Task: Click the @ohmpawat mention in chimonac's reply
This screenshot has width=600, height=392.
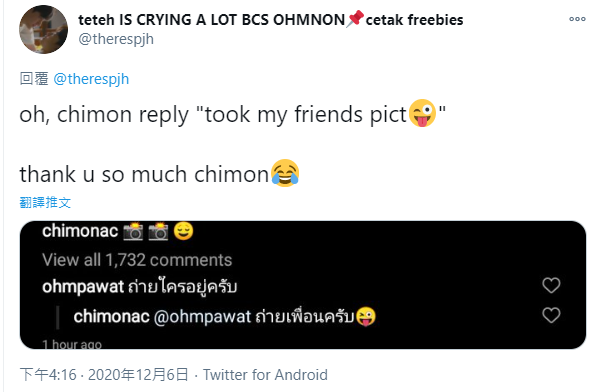Action: (202, 317)
